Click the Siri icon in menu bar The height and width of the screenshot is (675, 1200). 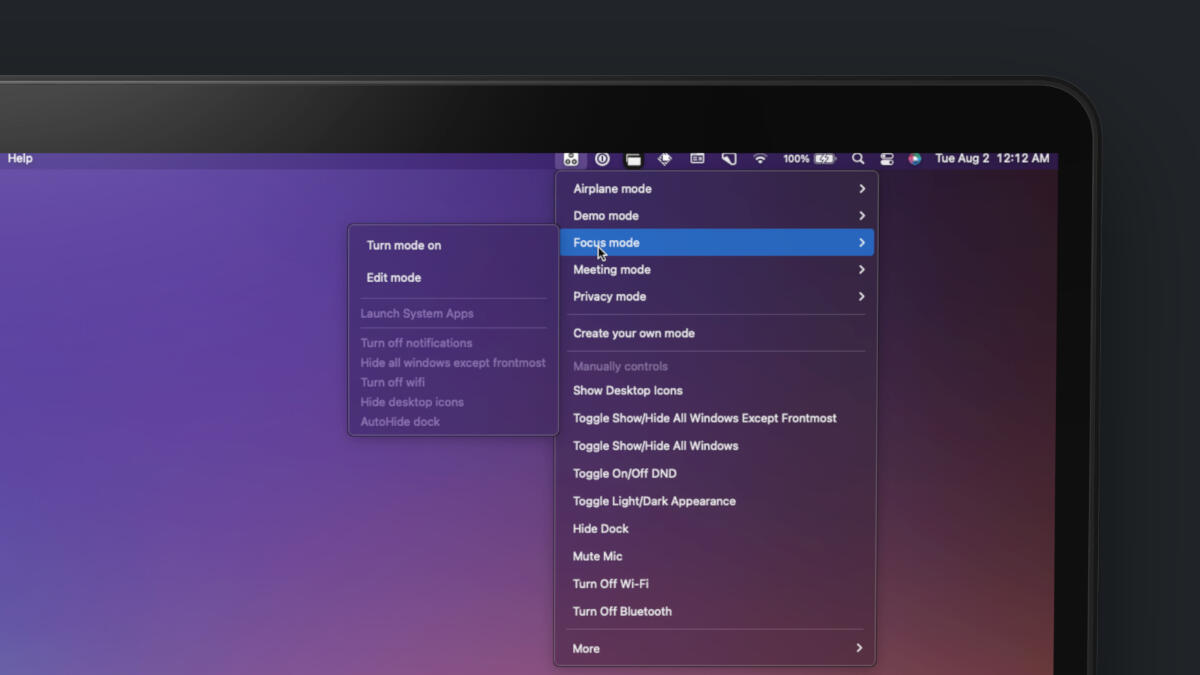[x=914, y=159]
